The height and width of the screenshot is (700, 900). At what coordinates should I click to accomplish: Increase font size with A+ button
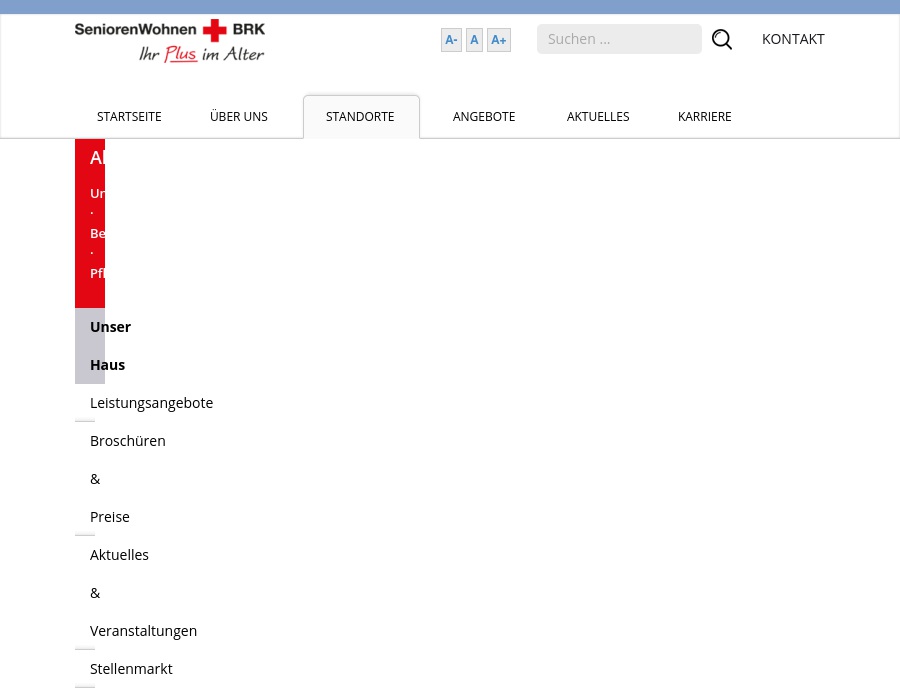(x=498, y=40)
